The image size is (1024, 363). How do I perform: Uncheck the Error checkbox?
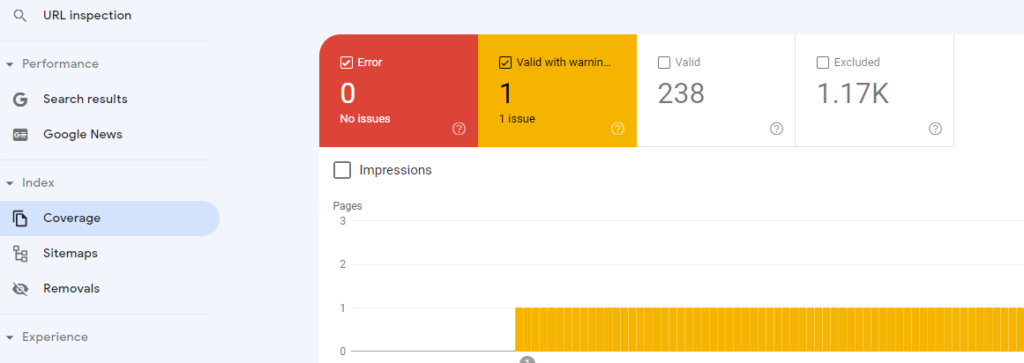coord(347,63)
